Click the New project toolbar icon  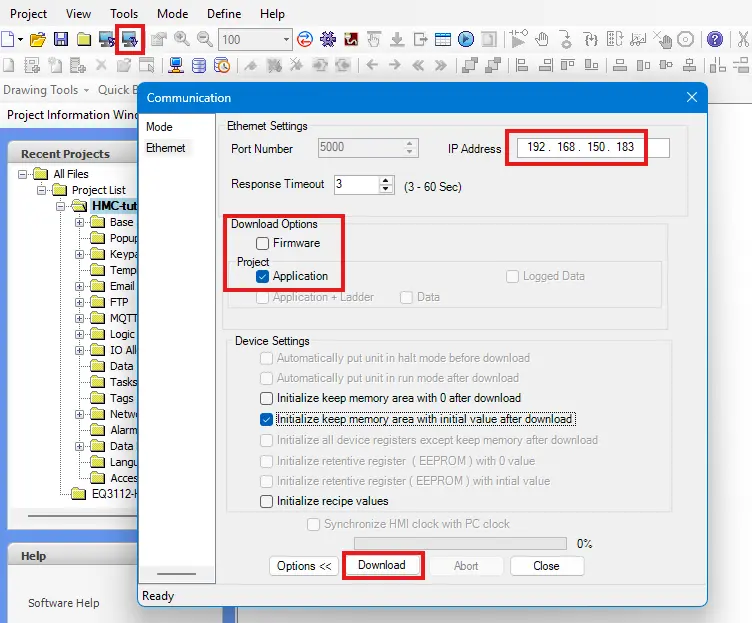click(9, 40)
